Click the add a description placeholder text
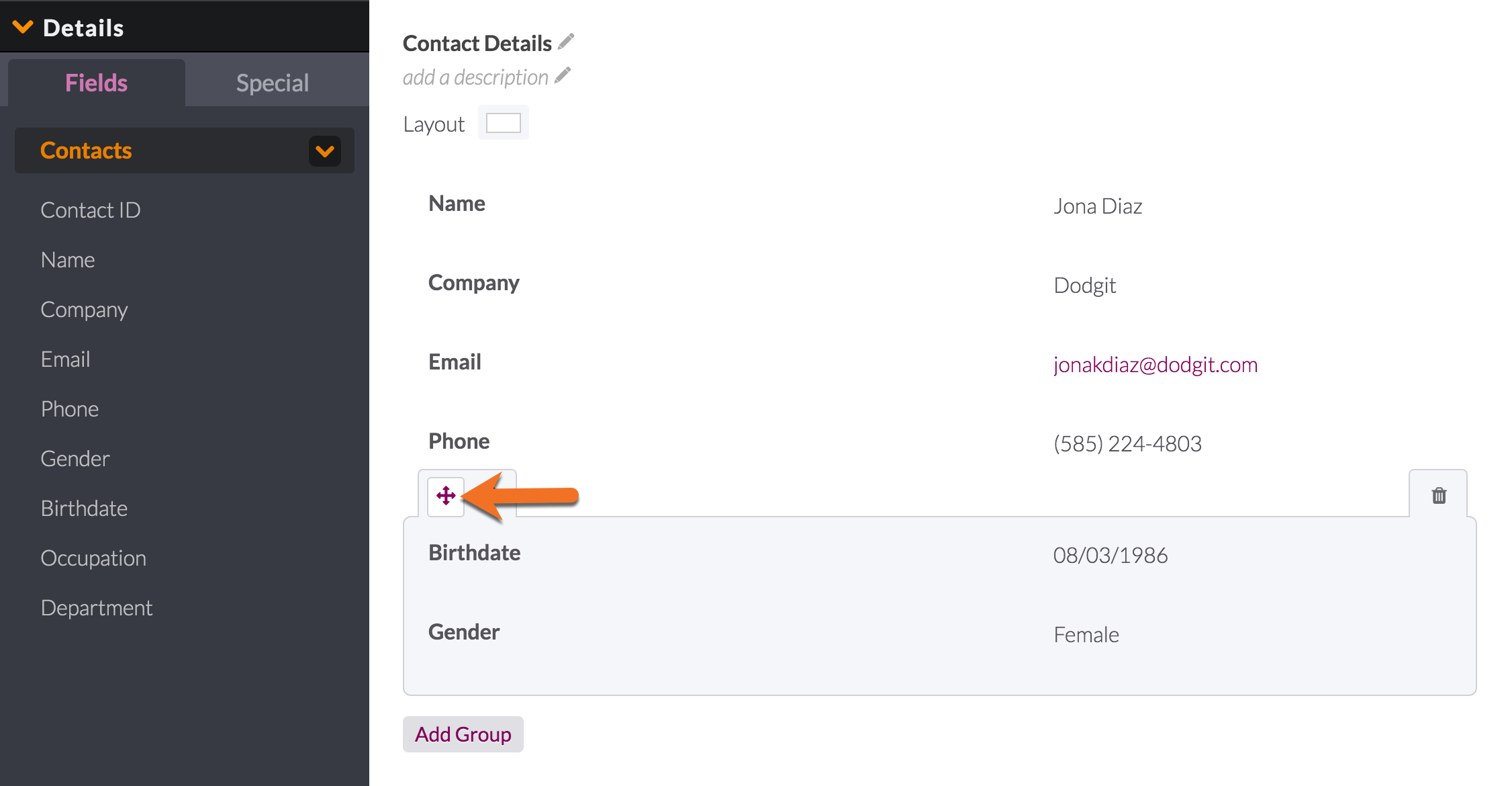Screen dimensions: 1512x786 click(476, 77)
